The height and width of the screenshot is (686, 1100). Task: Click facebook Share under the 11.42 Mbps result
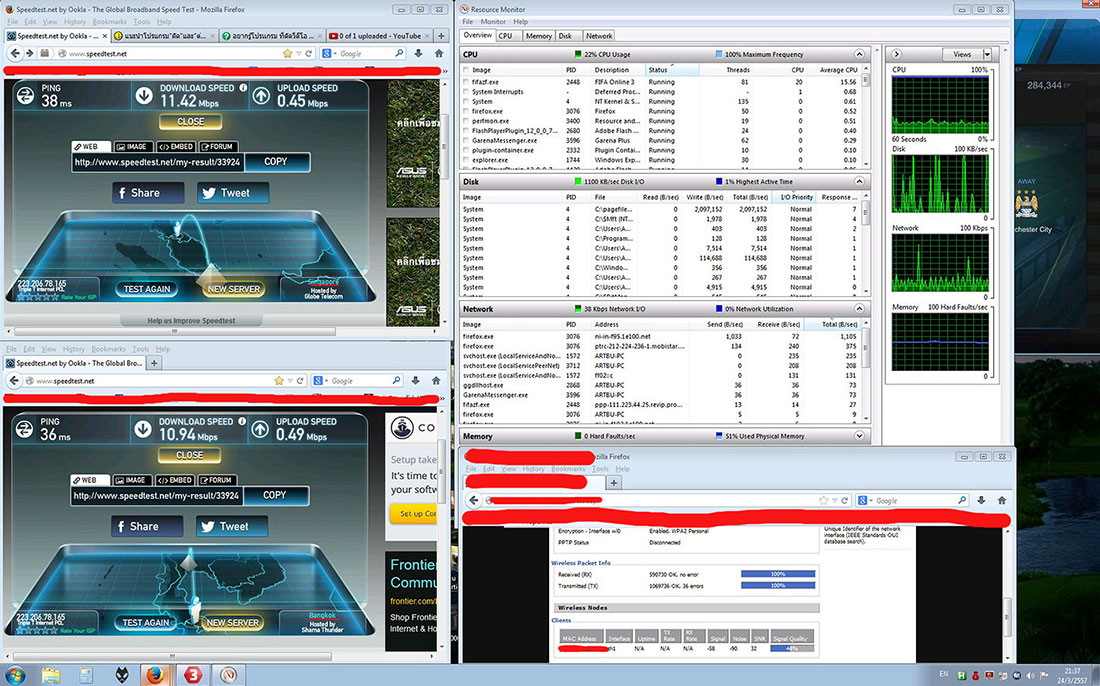[148, 193]
